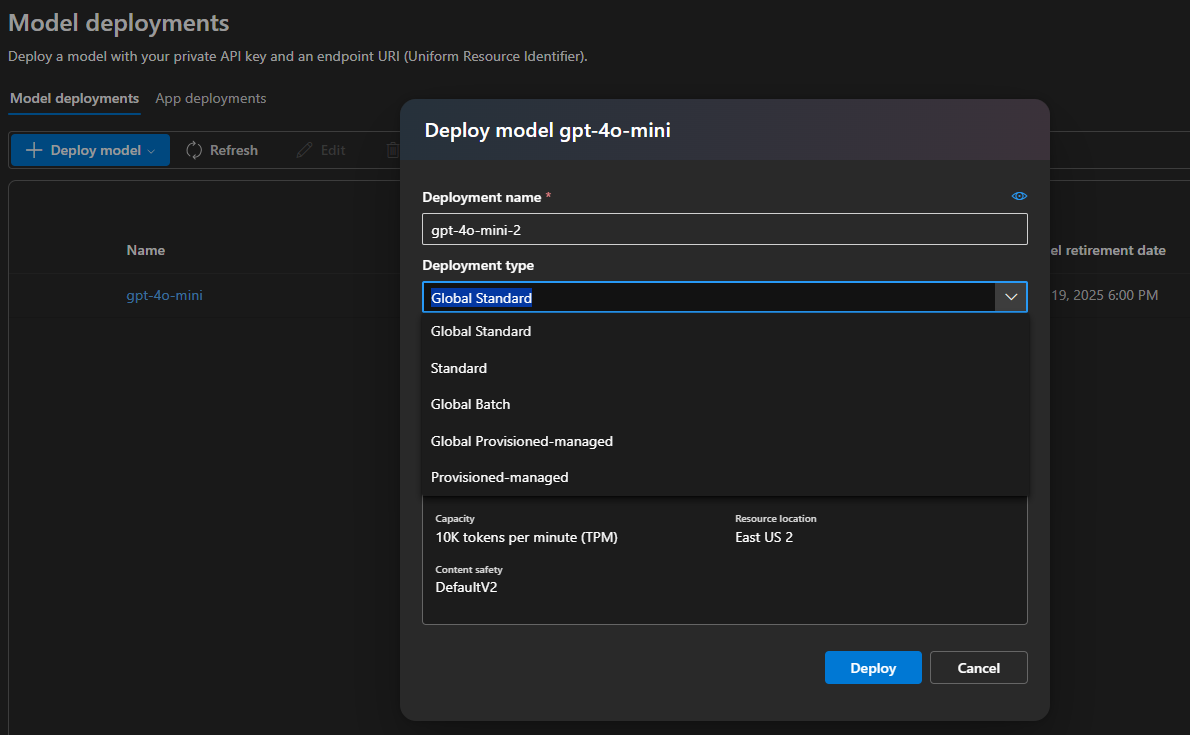This screenshot has height=735, width=1190.
Task: Click the Edit toolbar button
Action: coord(321,150)
